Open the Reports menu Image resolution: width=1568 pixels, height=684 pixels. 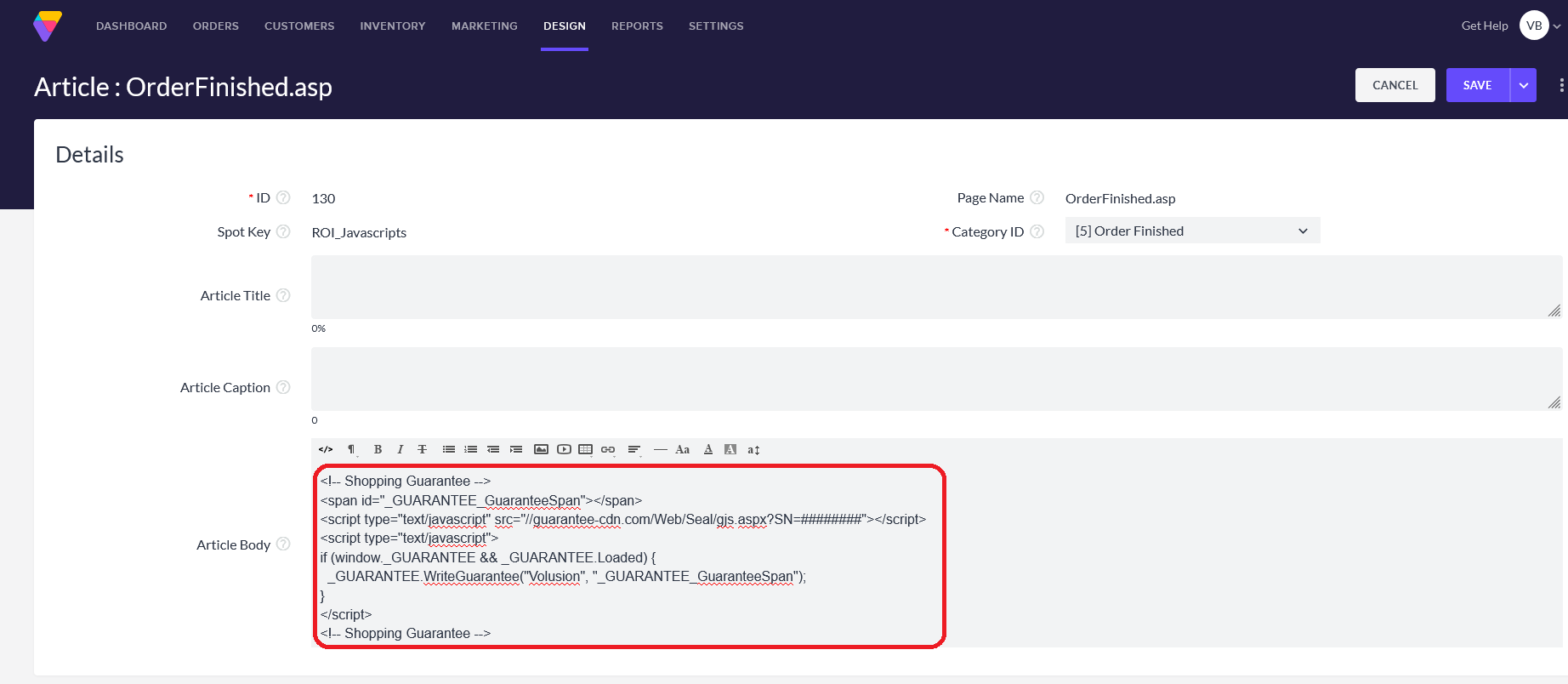pos(637,26)
